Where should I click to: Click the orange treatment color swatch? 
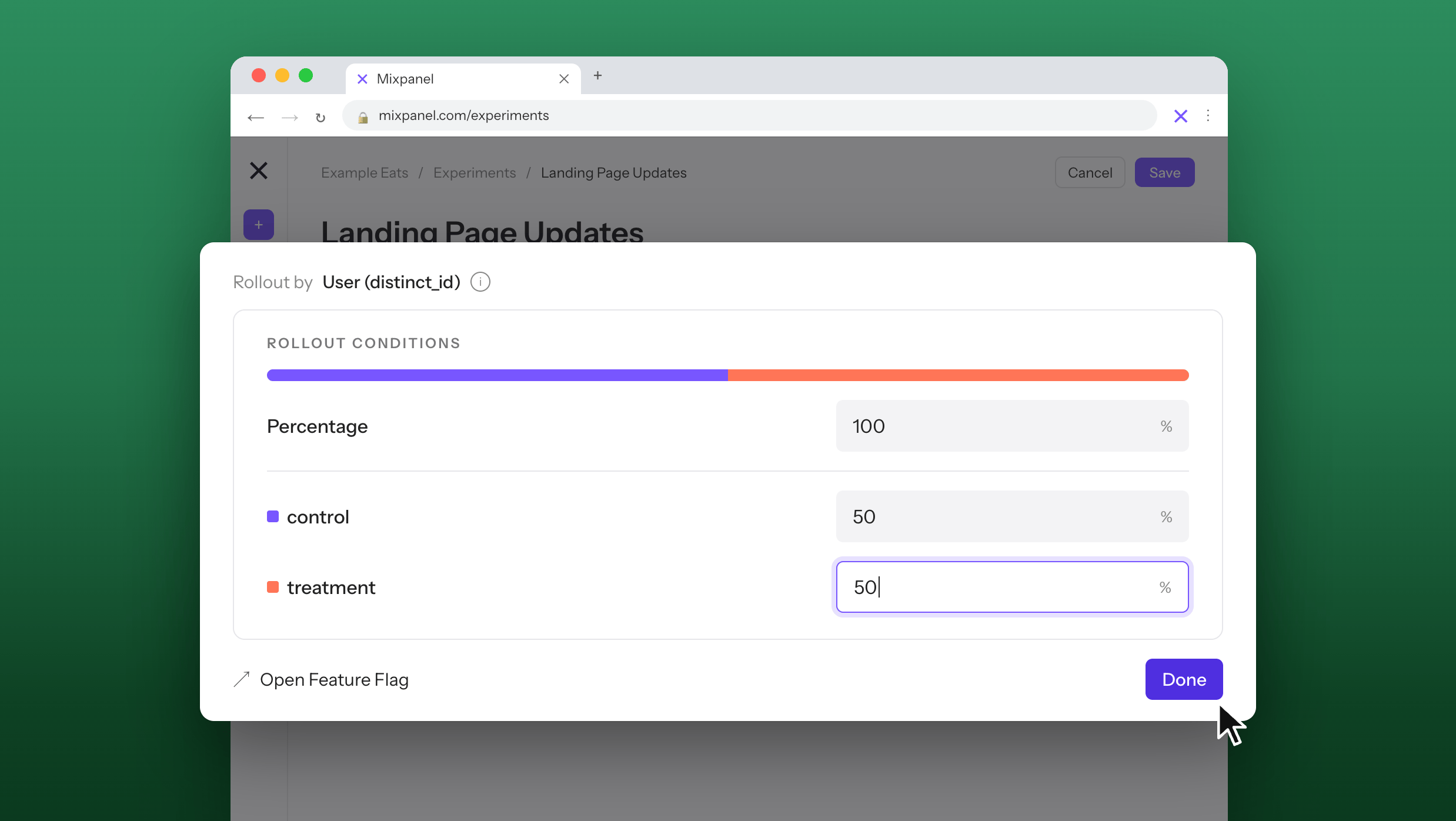tap(273, 587)
